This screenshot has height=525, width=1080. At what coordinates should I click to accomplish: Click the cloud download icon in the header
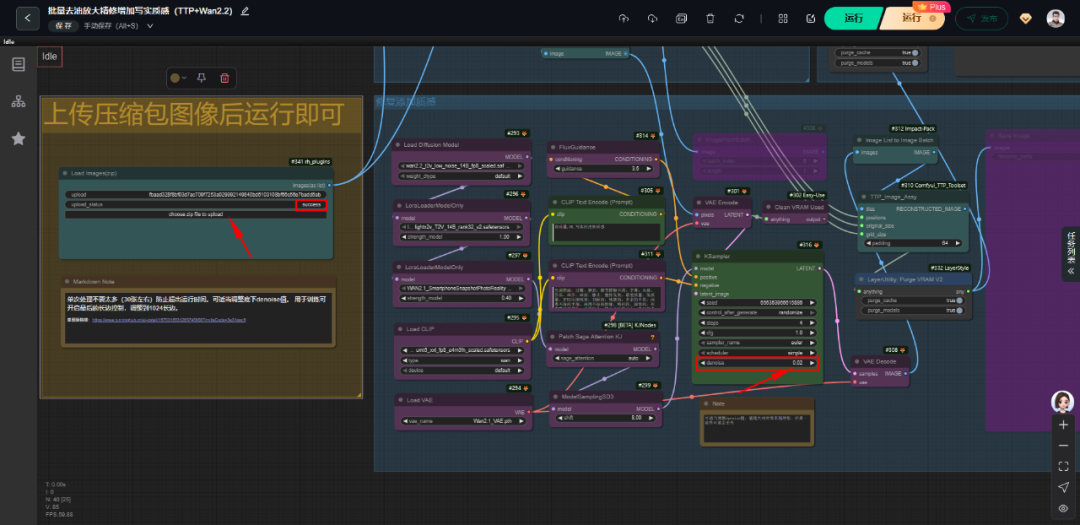(652, 19)
